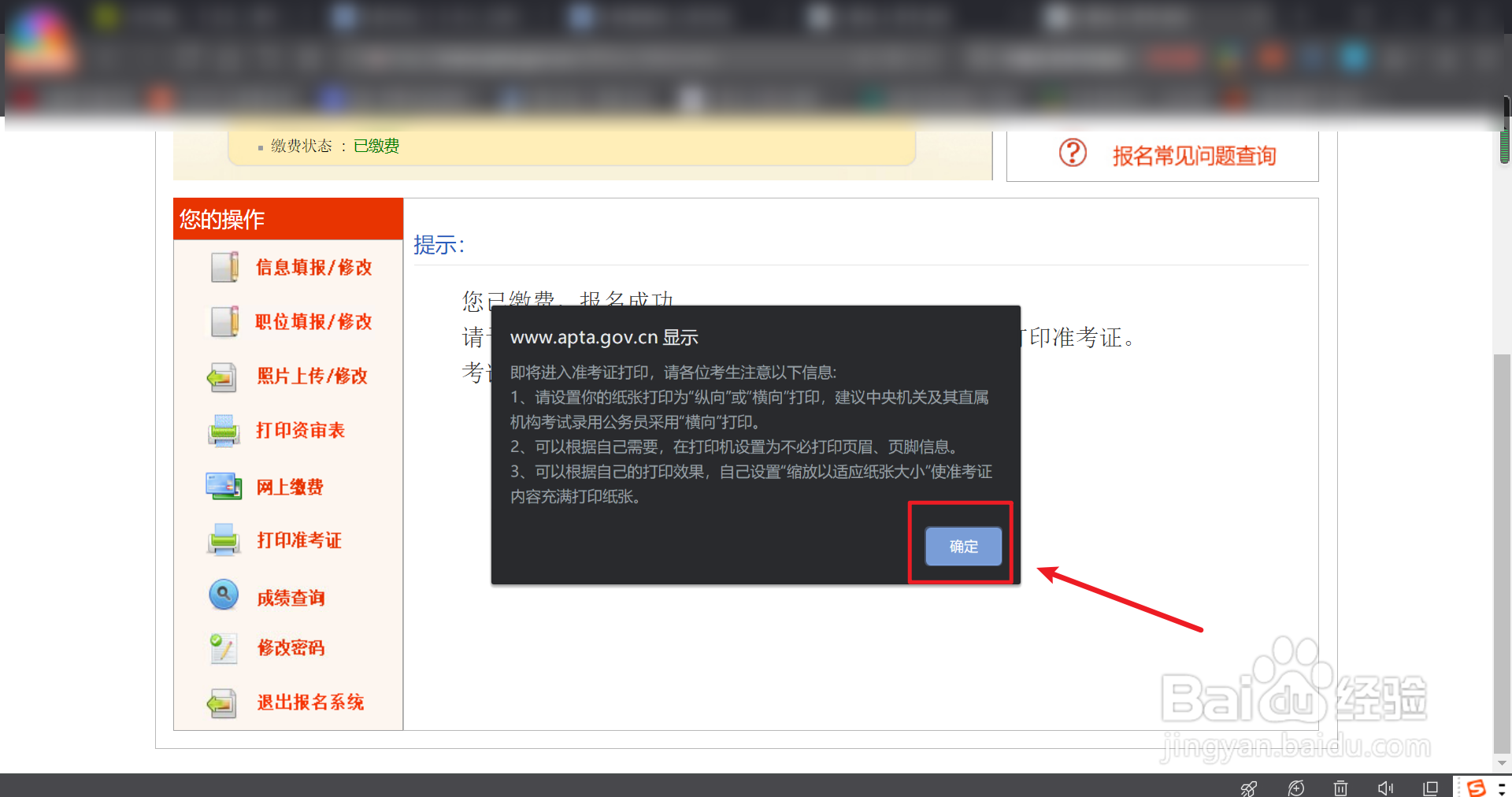The height and width of the screenshot is (797, 1512).
Task: Click the 已缴费 status text
Action: pos(376,146)
